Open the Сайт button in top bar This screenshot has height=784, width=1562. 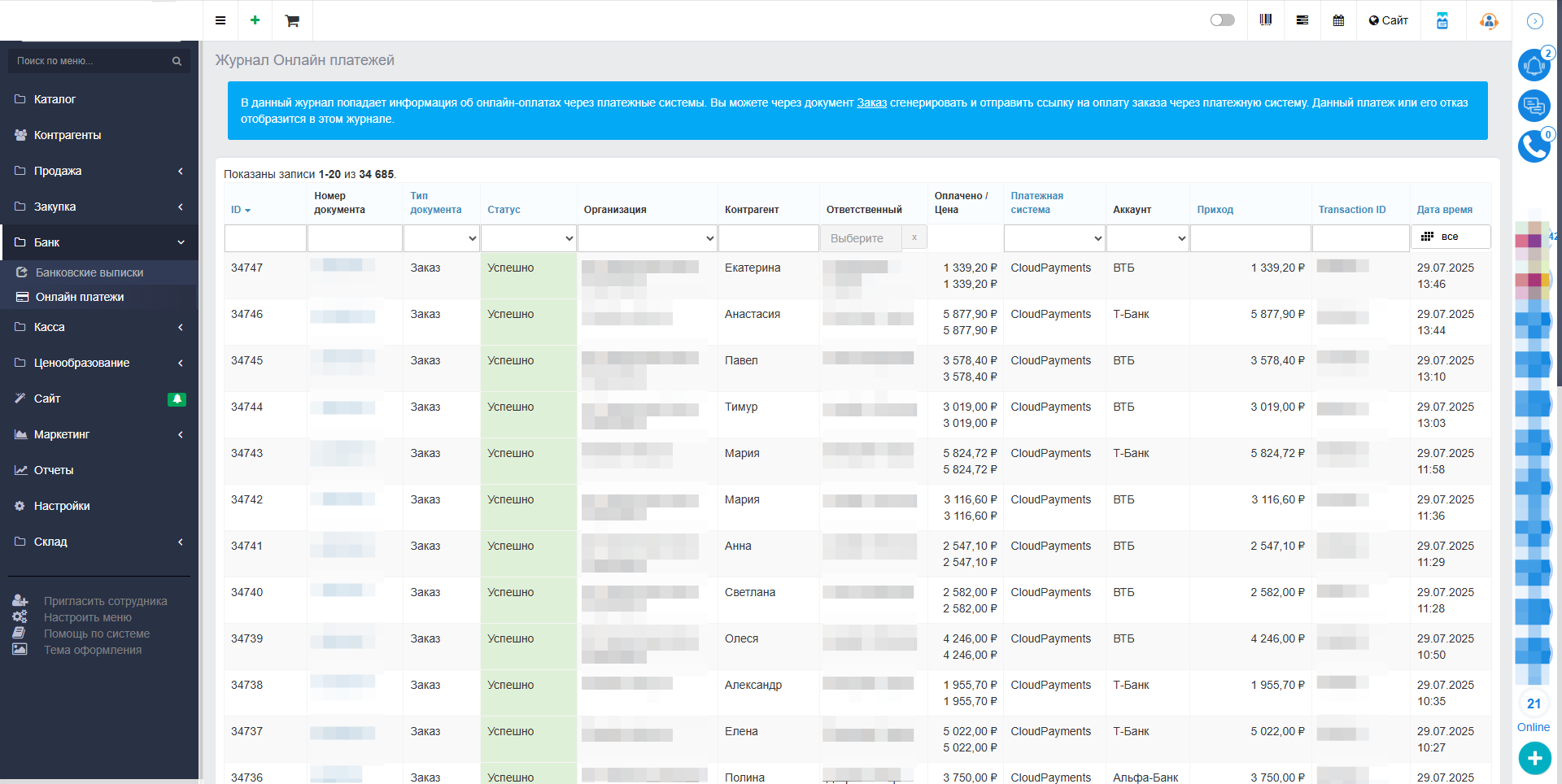[1388, 20]
